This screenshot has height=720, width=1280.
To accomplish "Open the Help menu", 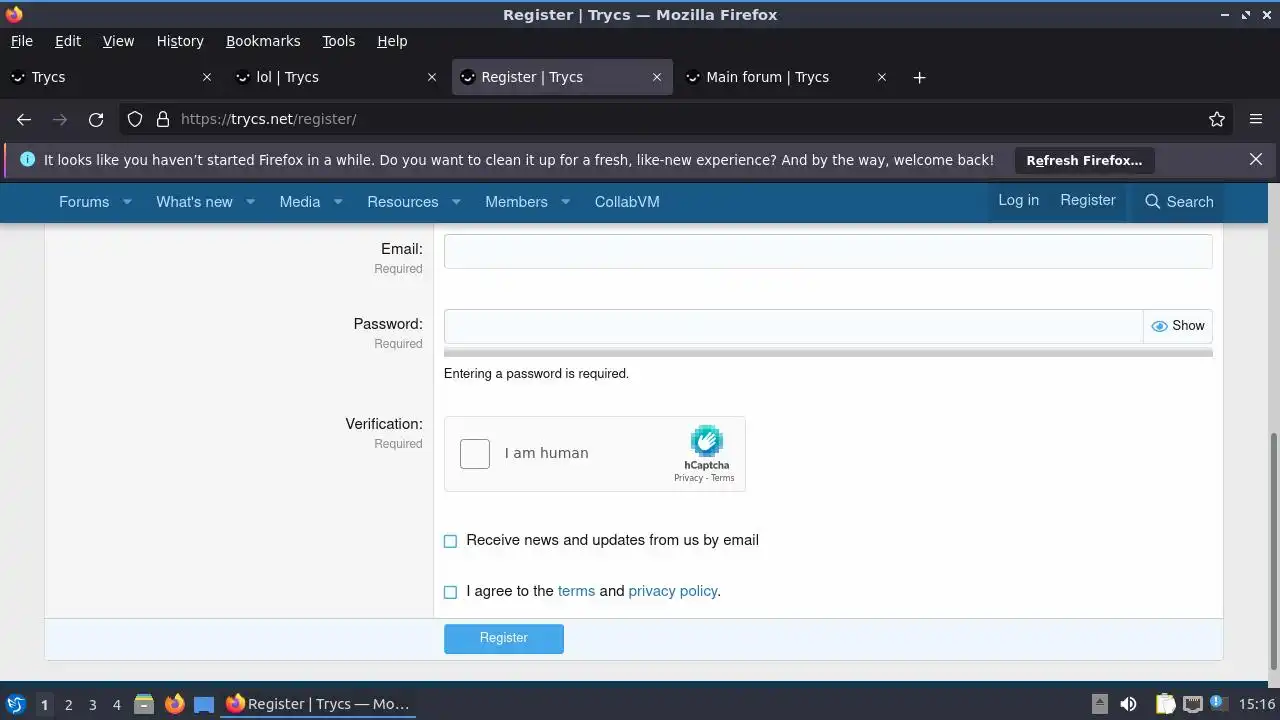I will [392, 41].
